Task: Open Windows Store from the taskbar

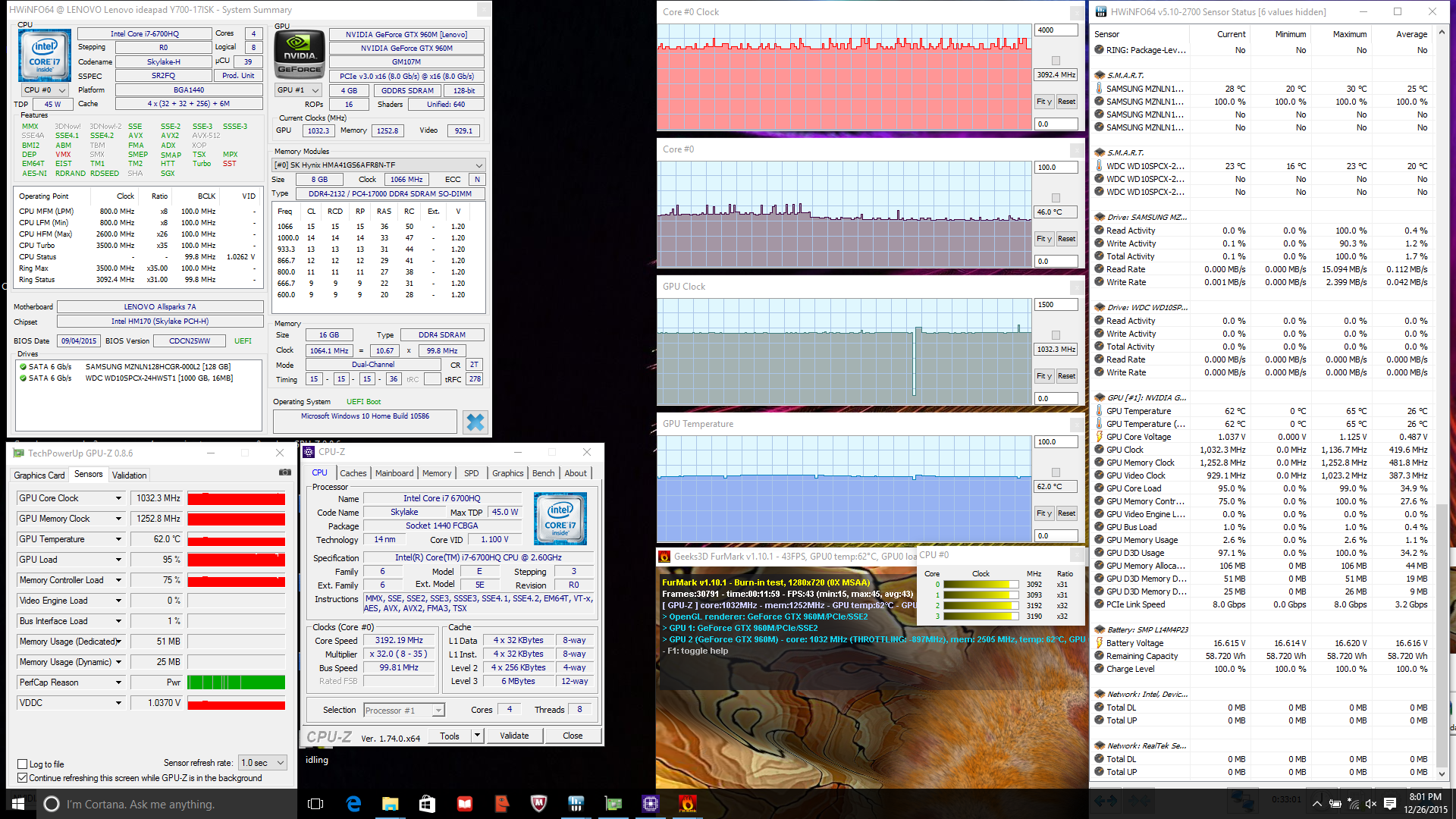Action: pyautogui.click(x=427, y=804)
